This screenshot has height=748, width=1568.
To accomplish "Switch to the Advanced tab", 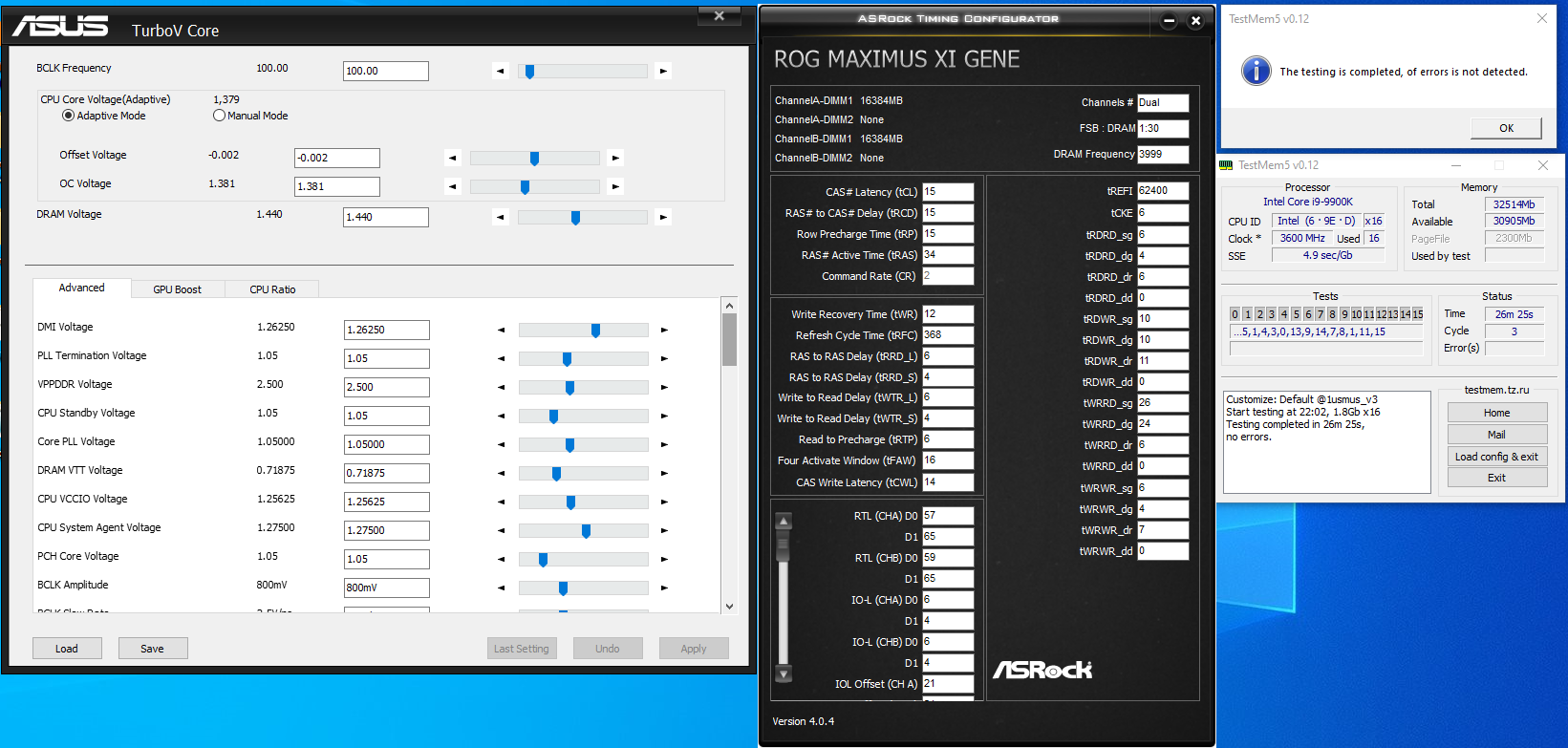I will coord(82,288).
